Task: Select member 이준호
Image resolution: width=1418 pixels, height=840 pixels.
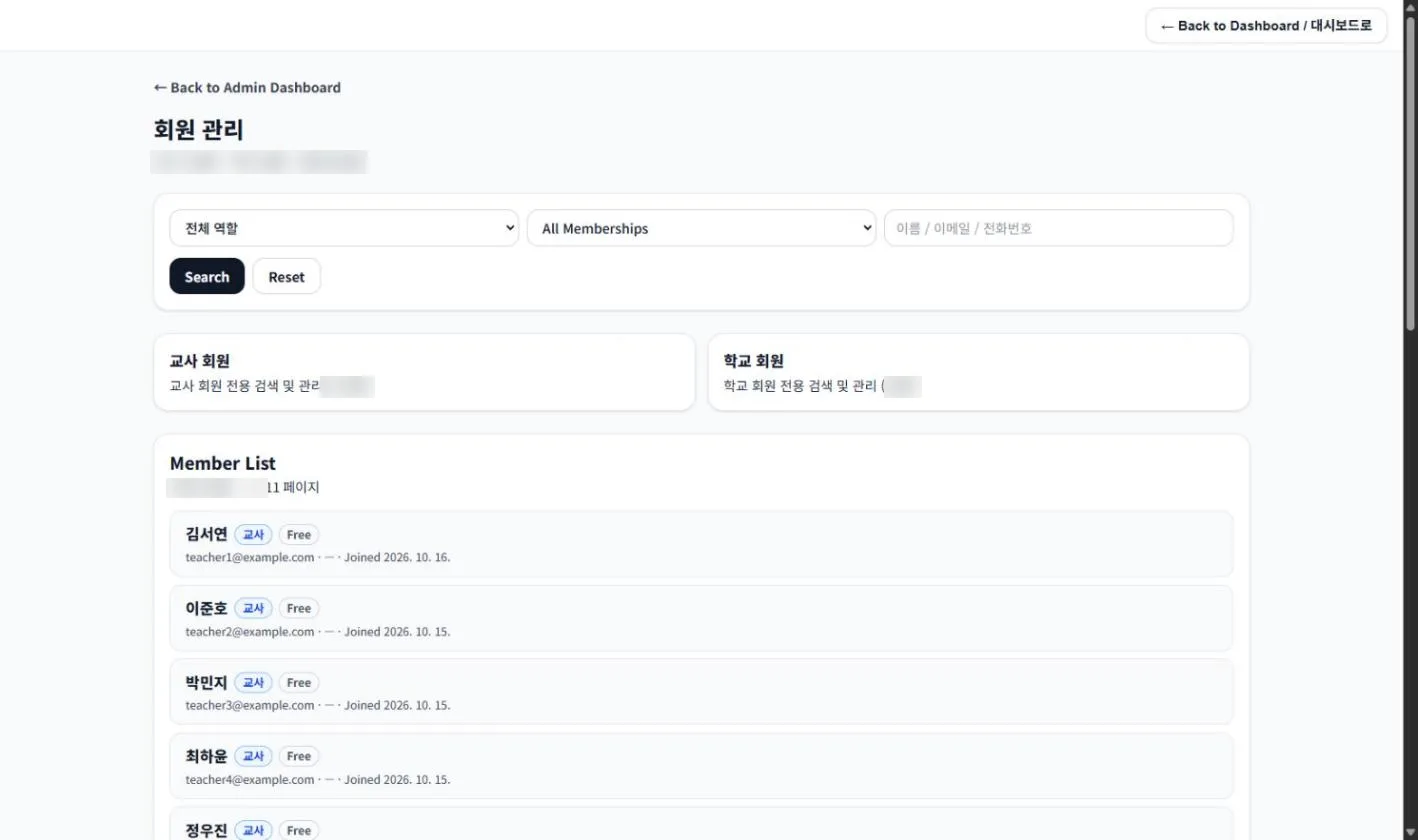Action: click(x=701, y=618)
